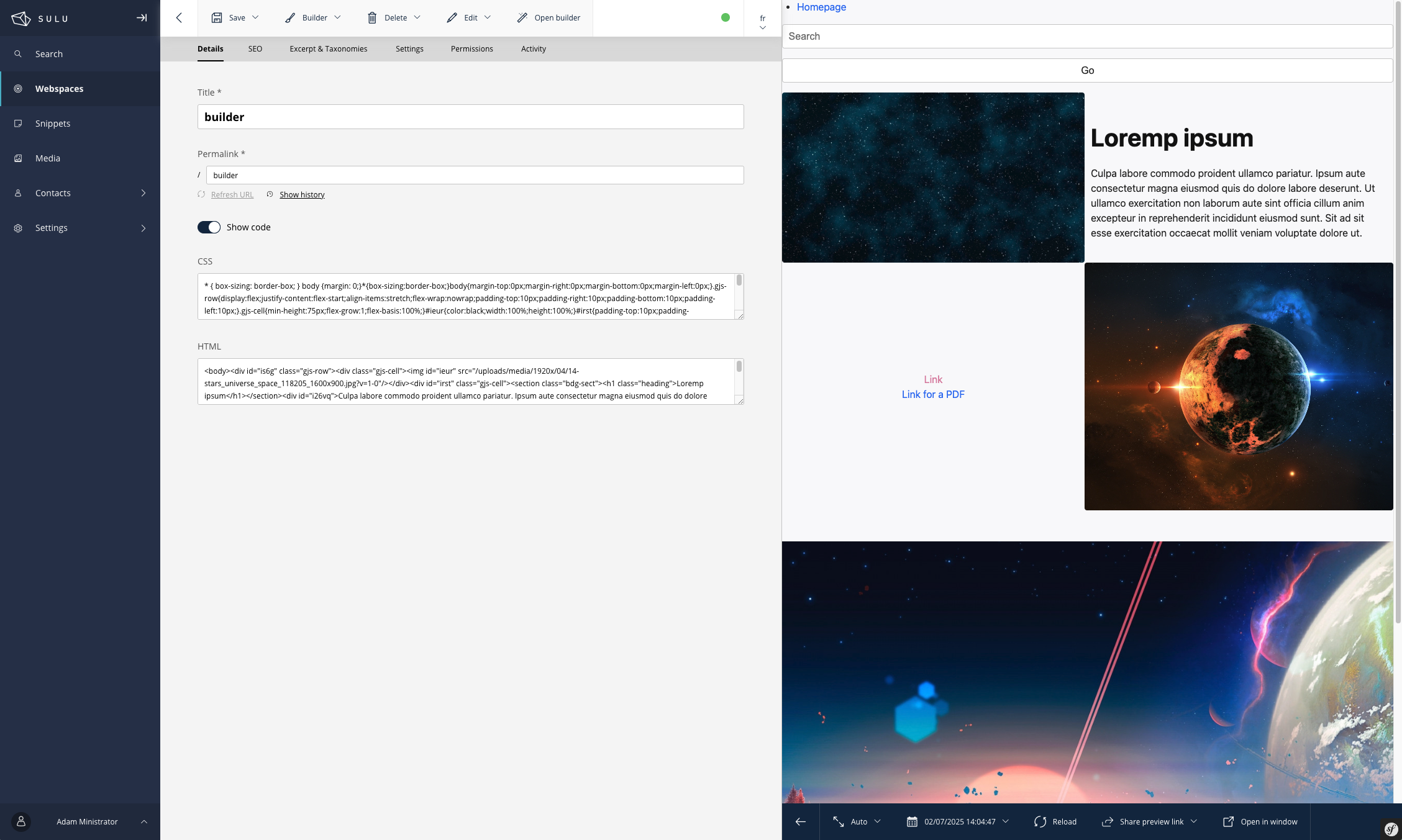This screenshot has height=840, width=1402.
Task: Switch to the SEO tab
Action: [x=255, y=49]
